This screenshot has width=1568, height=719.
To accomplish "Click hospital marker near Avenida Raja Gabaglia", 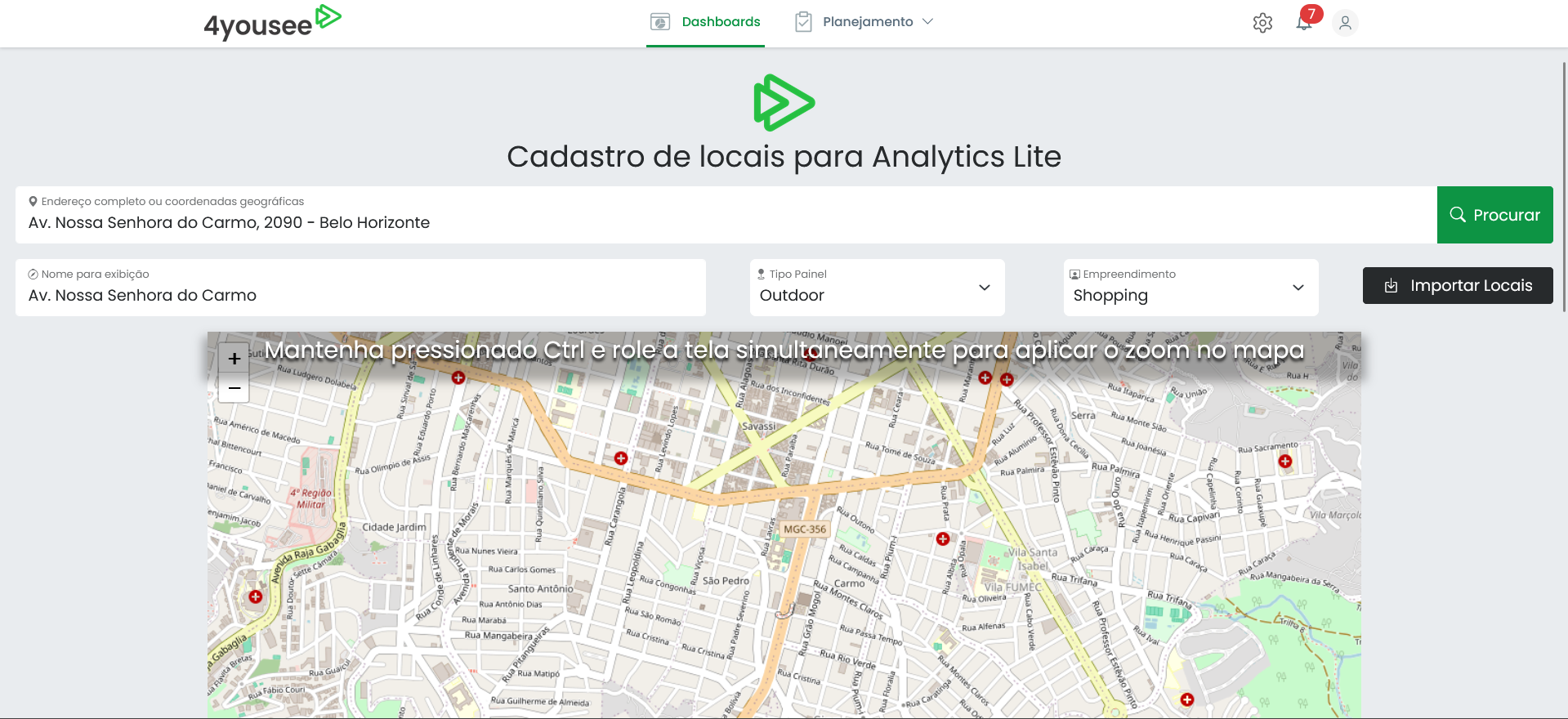I will (256, 596).
